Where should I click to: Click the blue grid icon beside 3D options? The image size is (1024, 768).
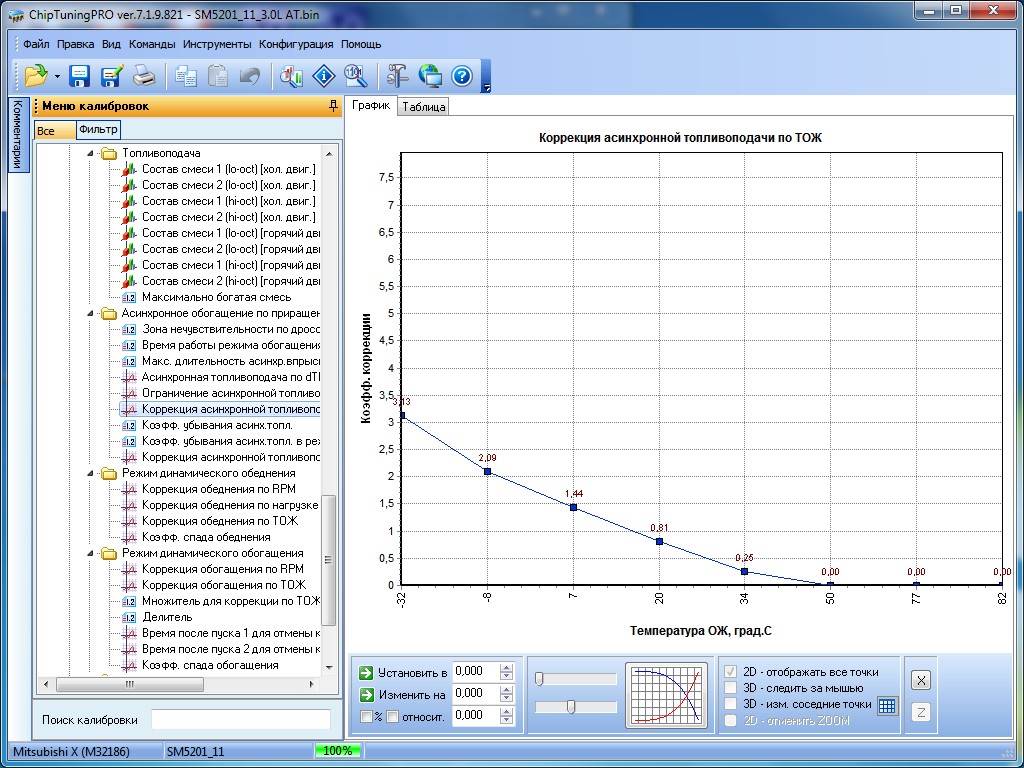pos(887,706)
